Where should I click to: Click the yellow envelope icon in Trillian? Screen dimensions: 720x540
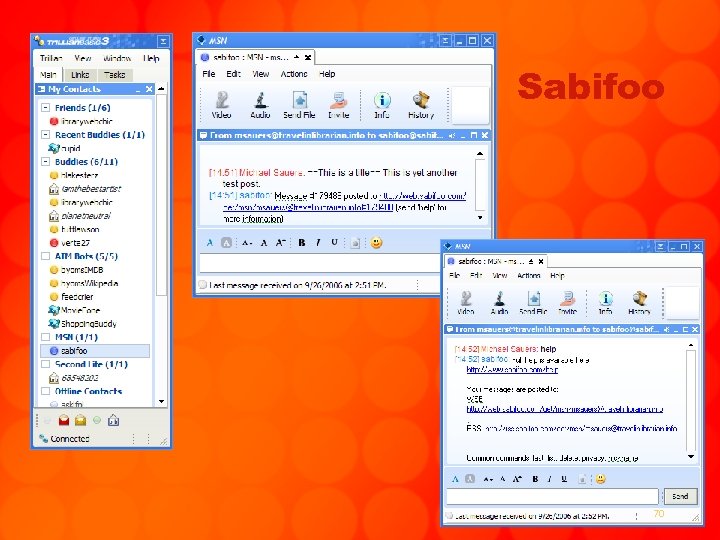click(x=80, y=420)
